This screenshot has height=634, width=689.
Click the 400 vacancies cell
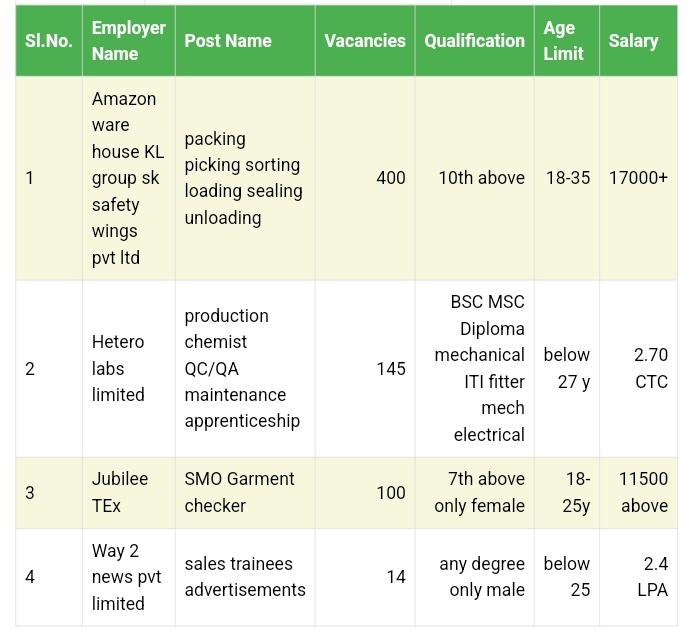click(x=365, y=178)
